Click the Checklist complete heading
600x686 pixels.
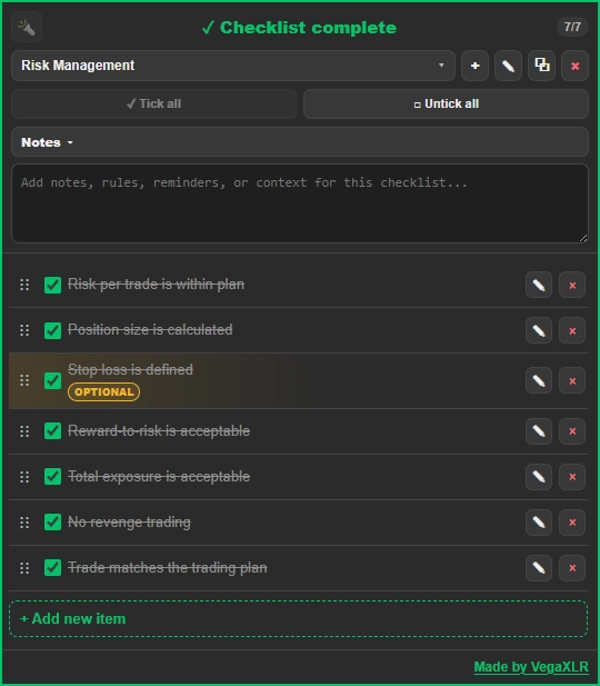click(x=299, y=28)
